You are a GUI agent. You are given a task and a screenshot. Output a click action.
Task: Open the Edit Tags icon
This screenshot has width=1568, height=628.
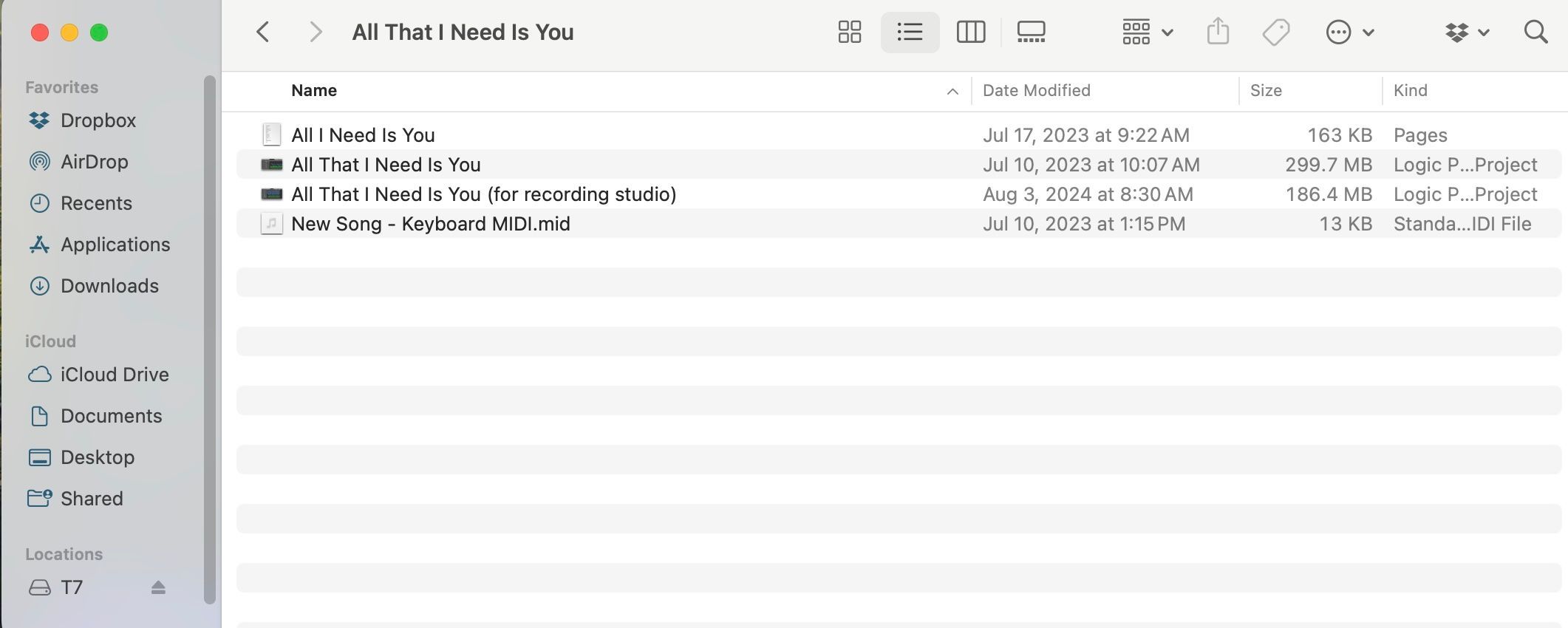pyautogui.click(x=1276, y=32)
